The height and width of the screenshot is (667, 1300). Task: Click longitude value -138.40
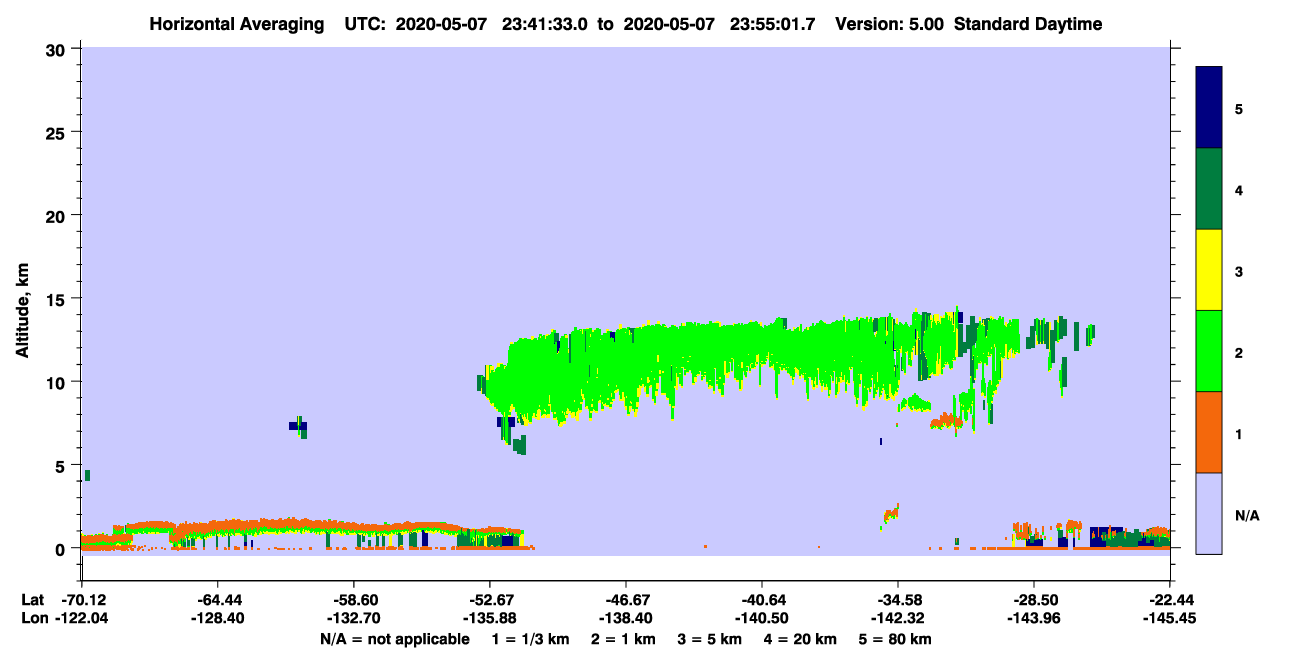626,618
